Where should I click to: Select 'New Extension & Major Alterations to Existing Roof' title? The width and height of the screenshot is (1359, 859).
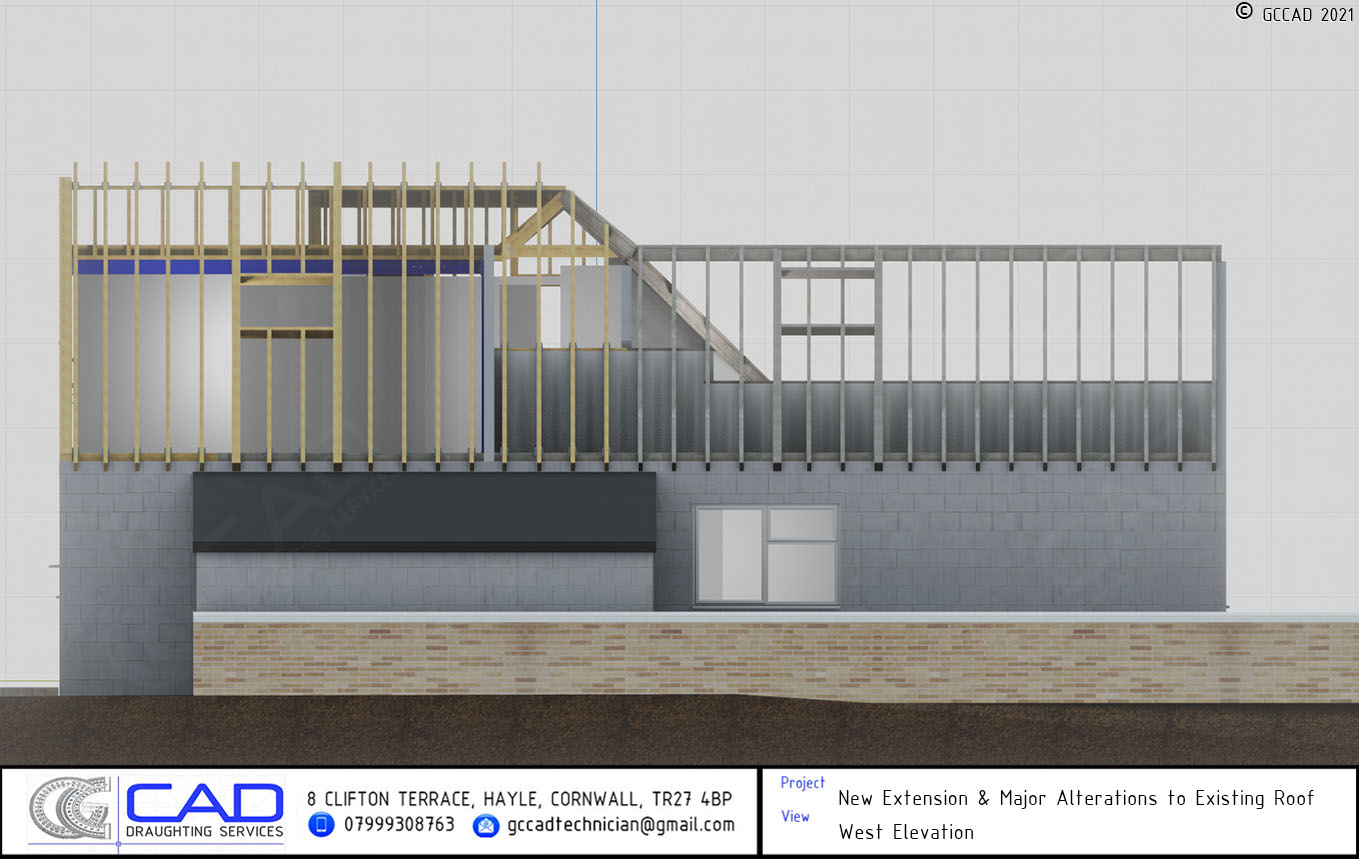1076,798
